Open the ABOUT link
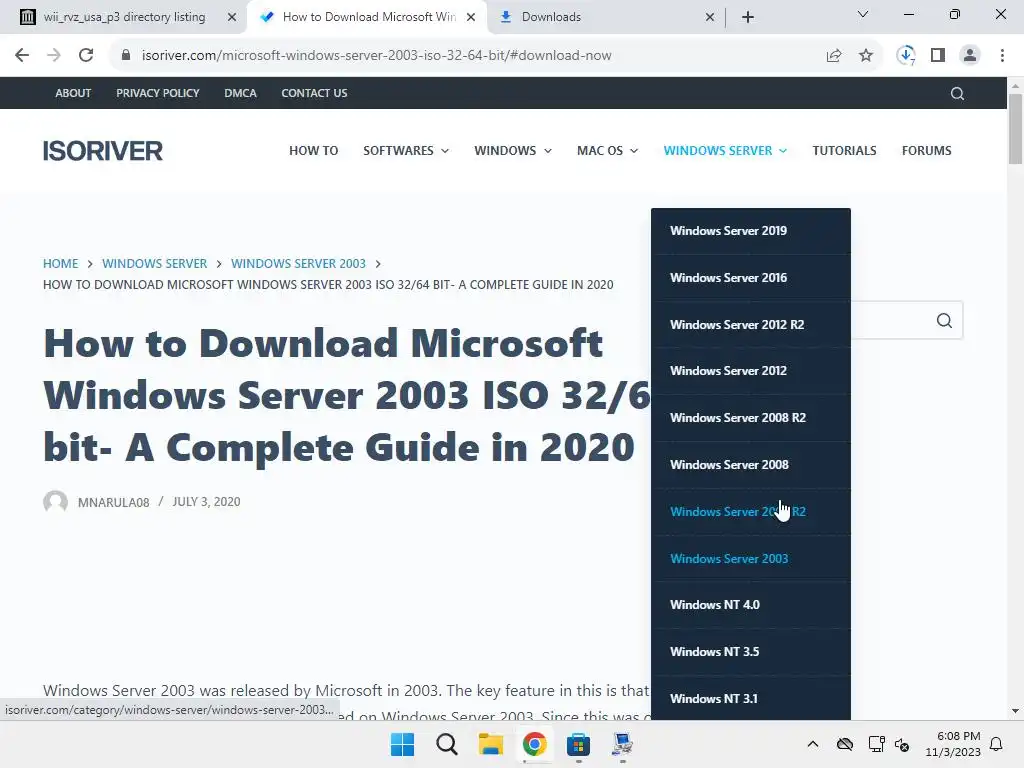The image size is (1024, 768). click(73, 93)
